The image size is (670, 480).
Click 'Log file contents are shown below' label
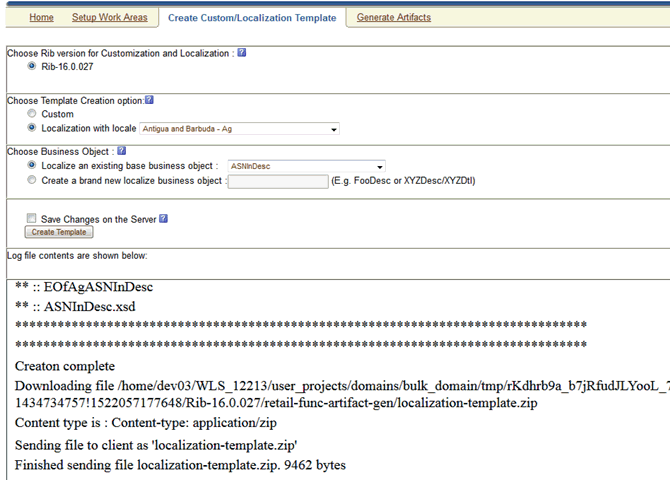click(x=77, y=256)
